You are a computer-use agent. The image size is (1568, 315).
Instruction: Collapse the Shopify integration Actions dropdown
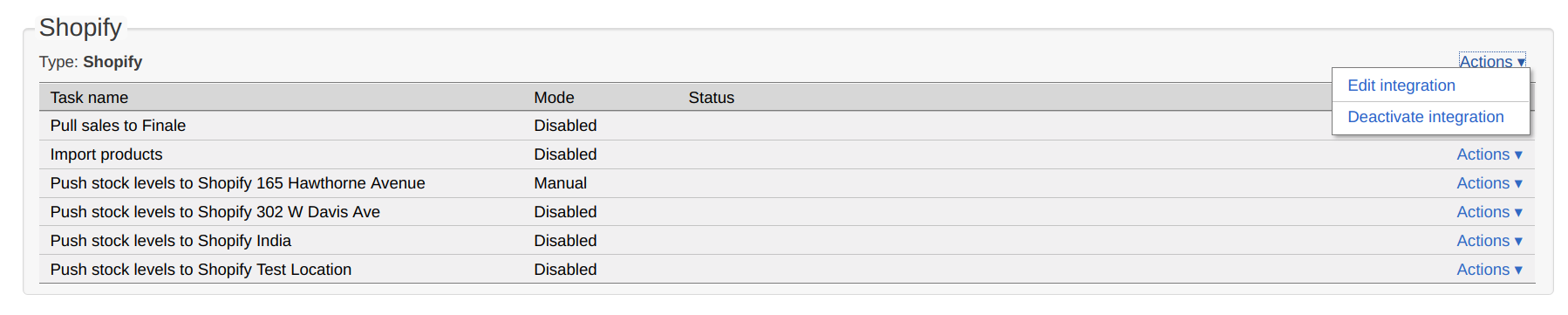[x=1492, y=61]
